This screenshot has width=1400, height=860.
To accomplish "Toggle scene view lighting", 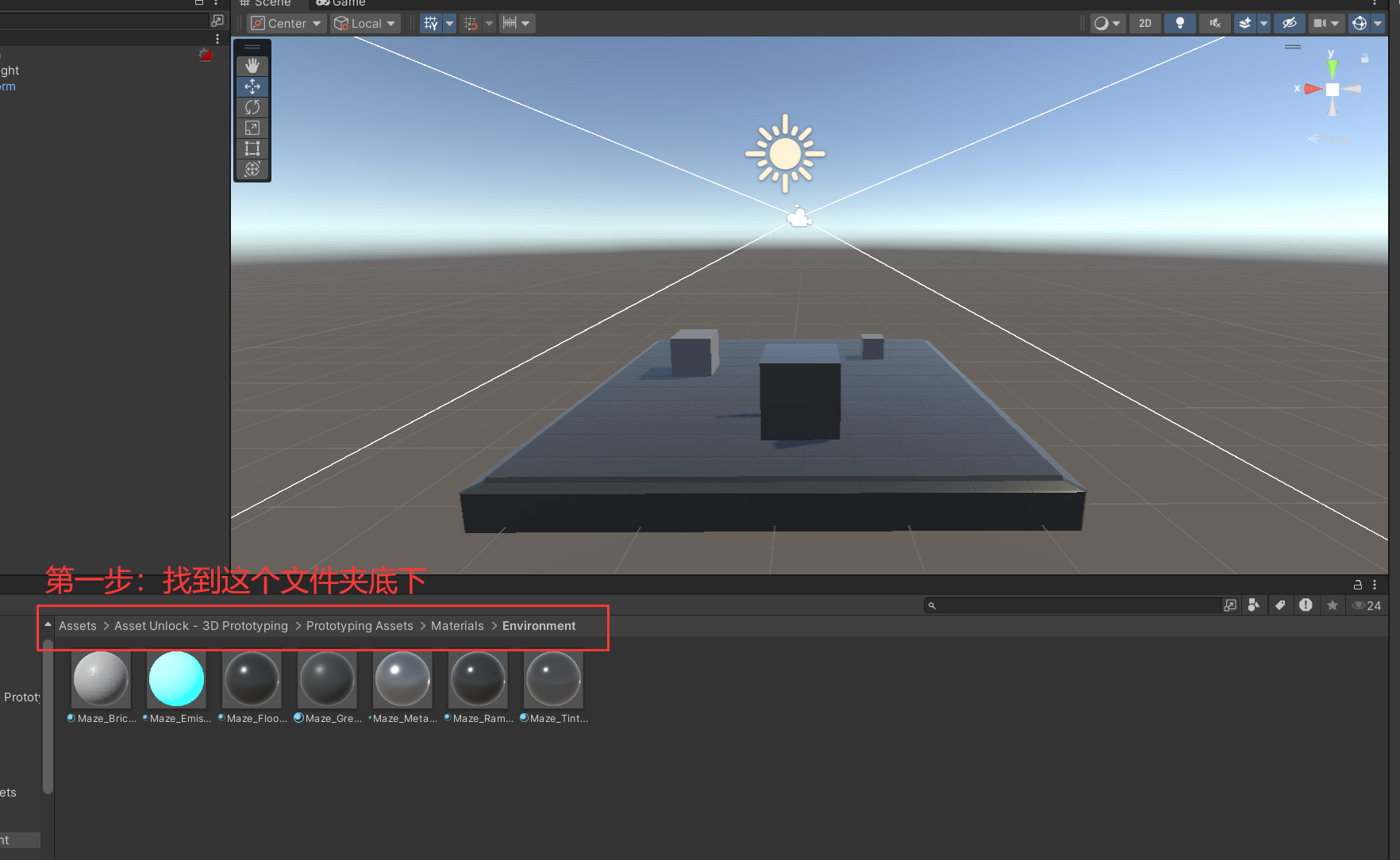I will (x=1179, y=23).
